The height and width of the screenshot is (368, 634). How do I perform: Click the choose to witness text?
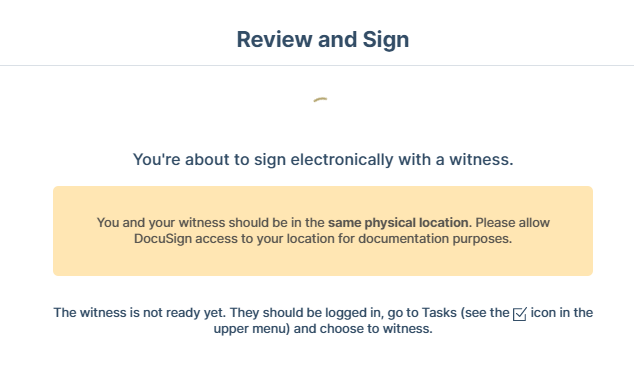click(376, 329)
